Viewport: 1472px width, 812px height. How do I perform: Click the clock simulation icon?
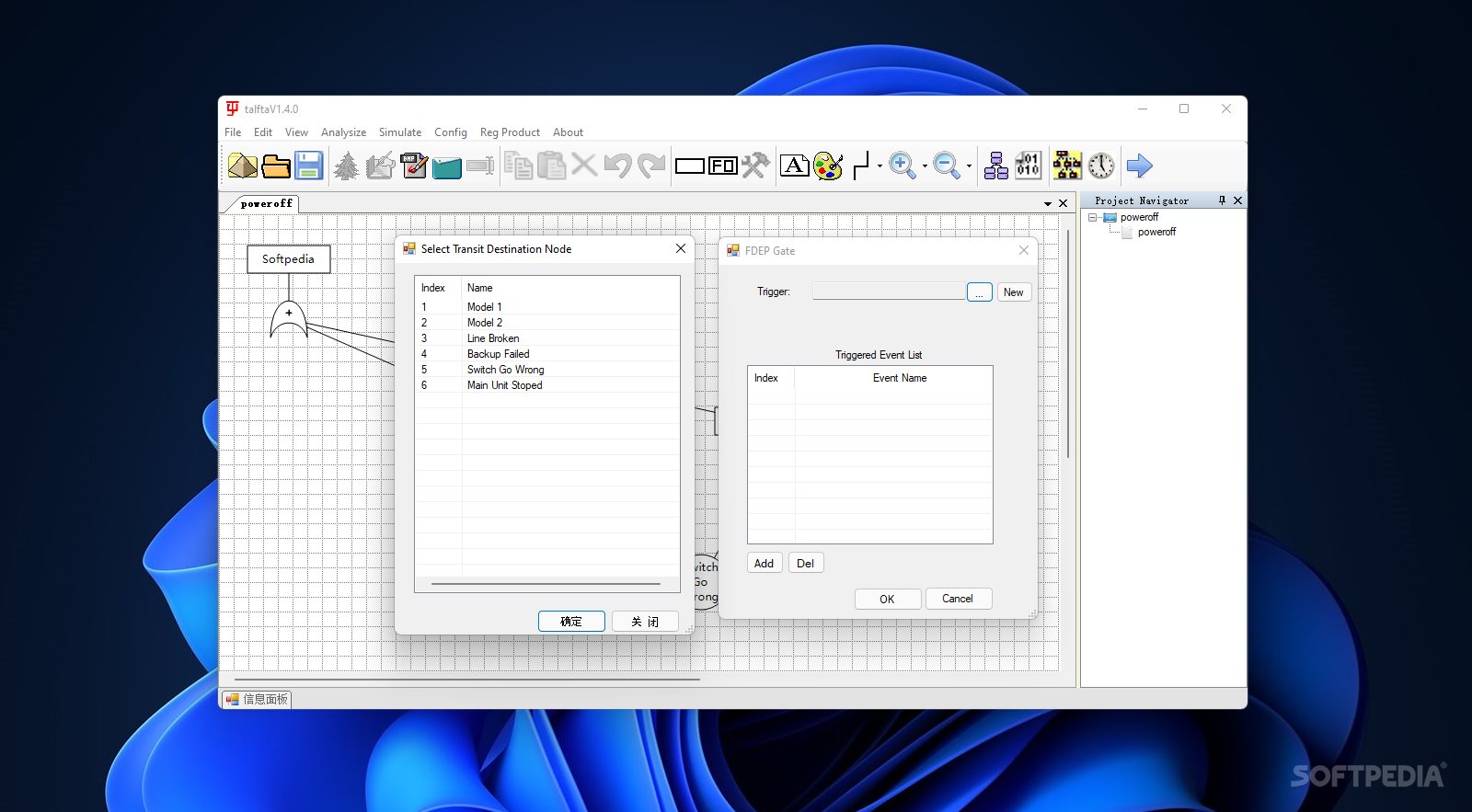coord(1101,166)
